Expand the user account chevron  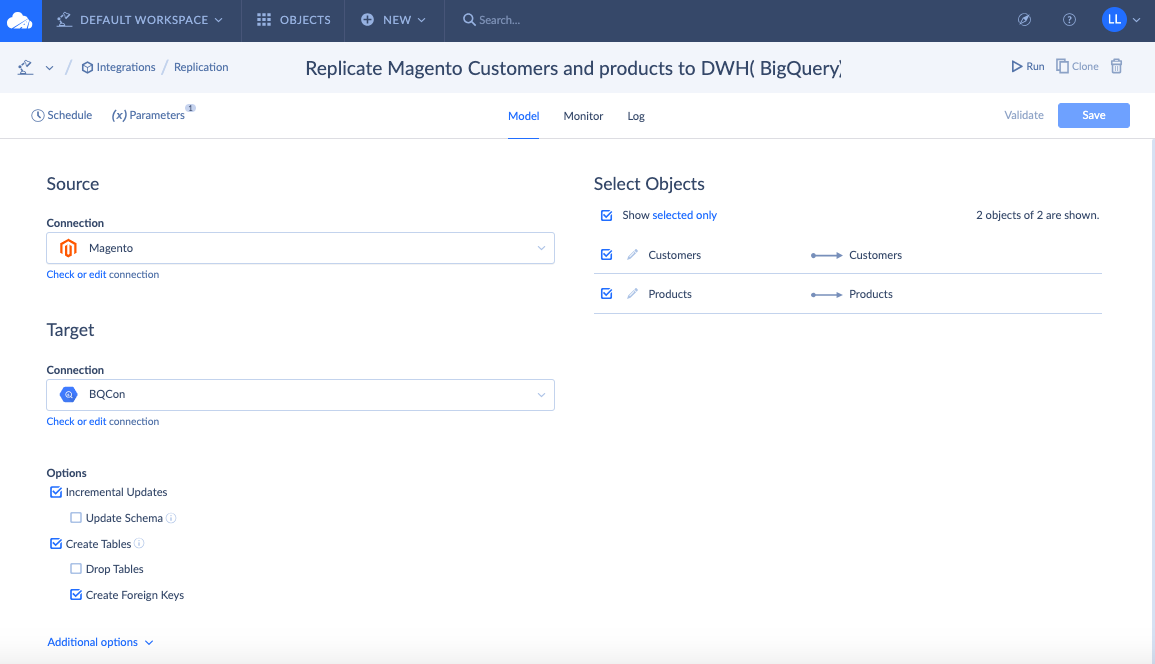pos(1137,20)
